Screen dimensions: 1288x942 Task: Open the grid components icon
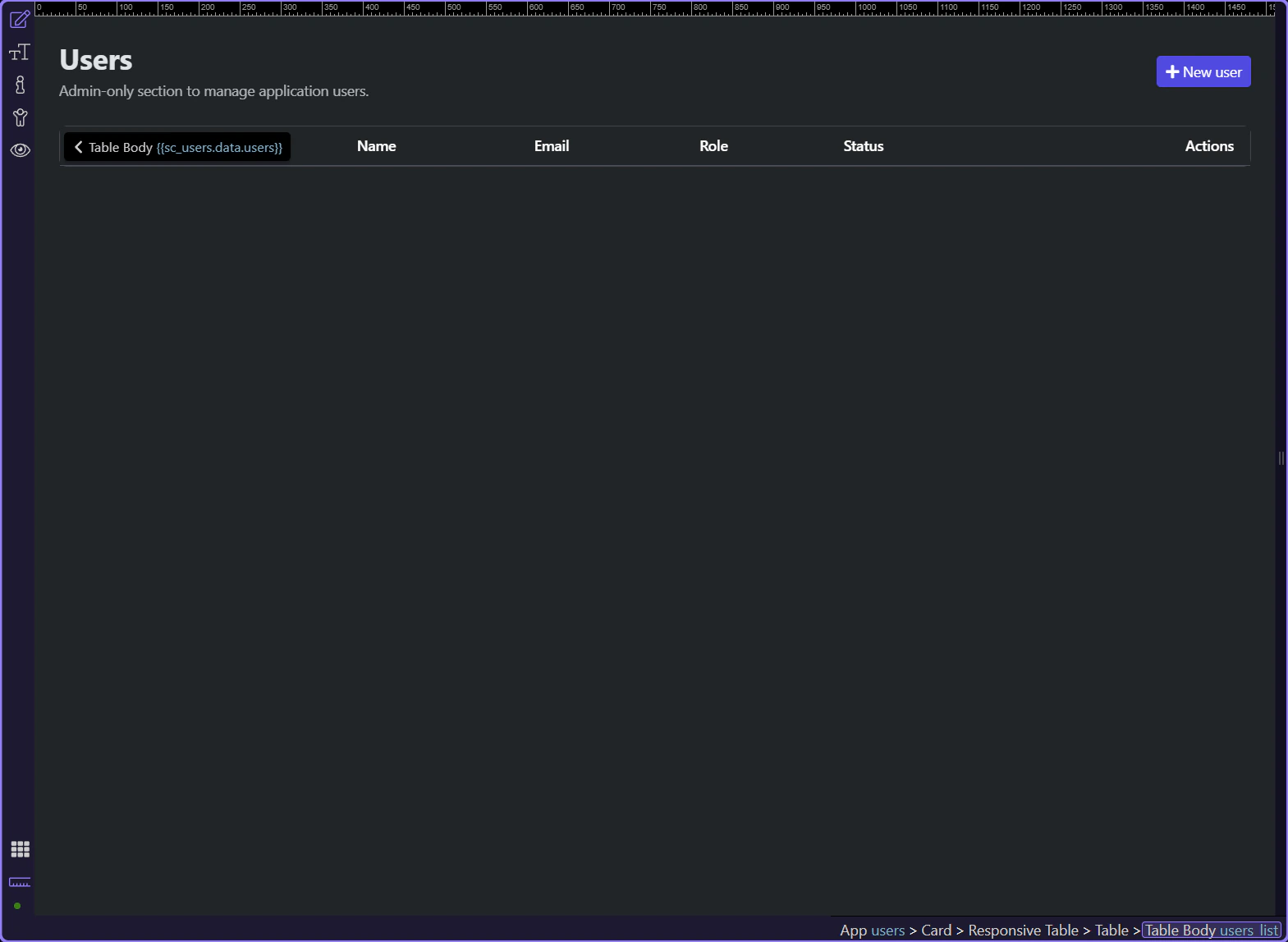click(x=20, y=849)
